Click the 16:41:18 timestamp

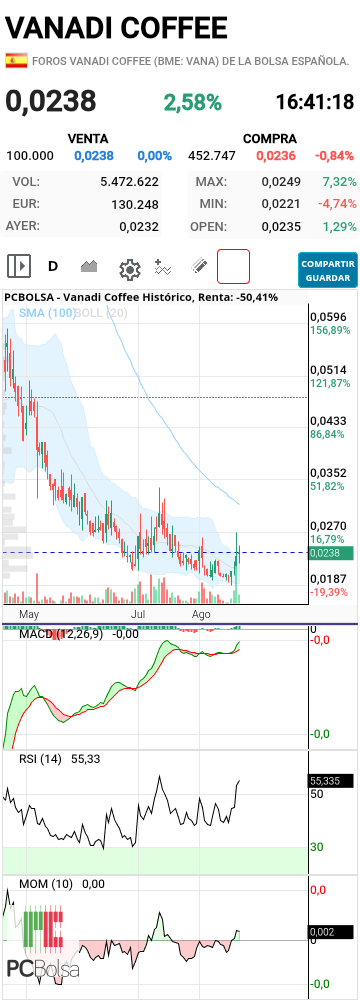(x=315, y=101)
